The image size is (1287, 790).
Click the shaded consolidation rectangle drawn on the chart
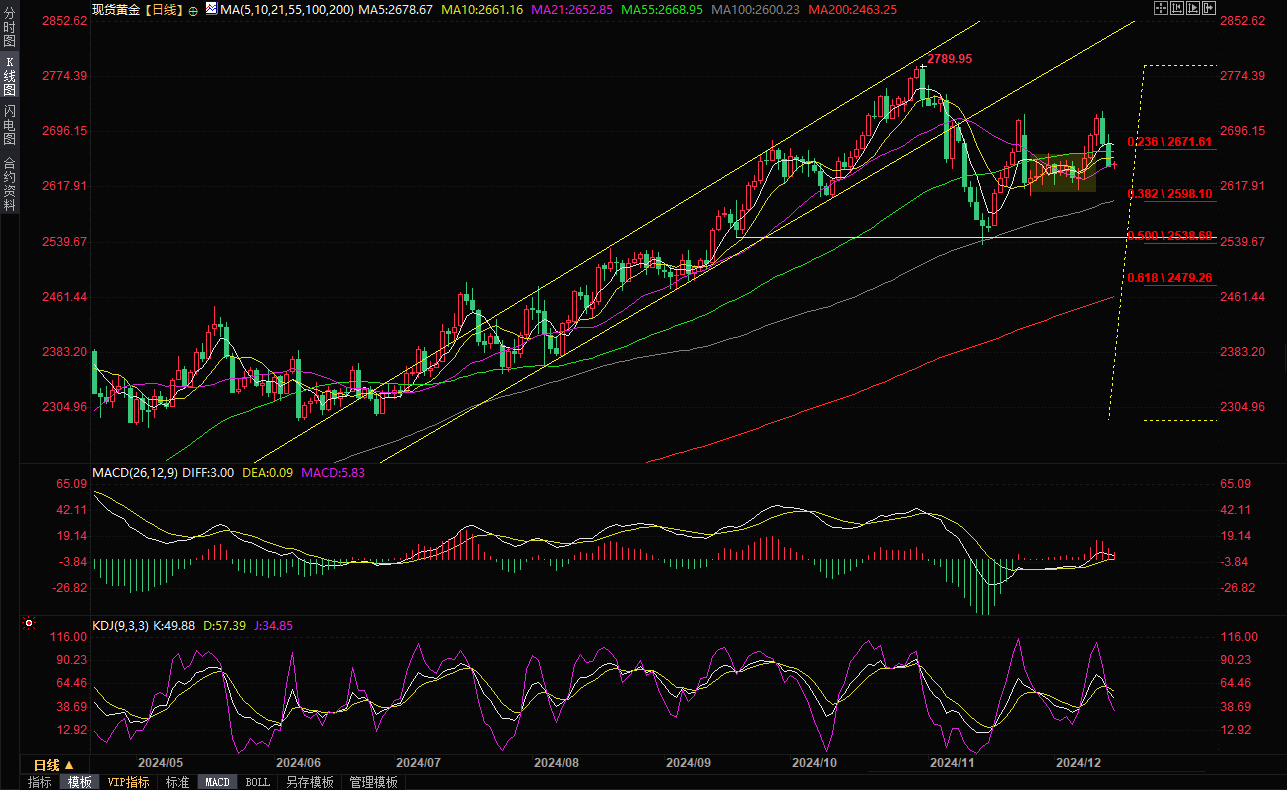[1062, 173]
